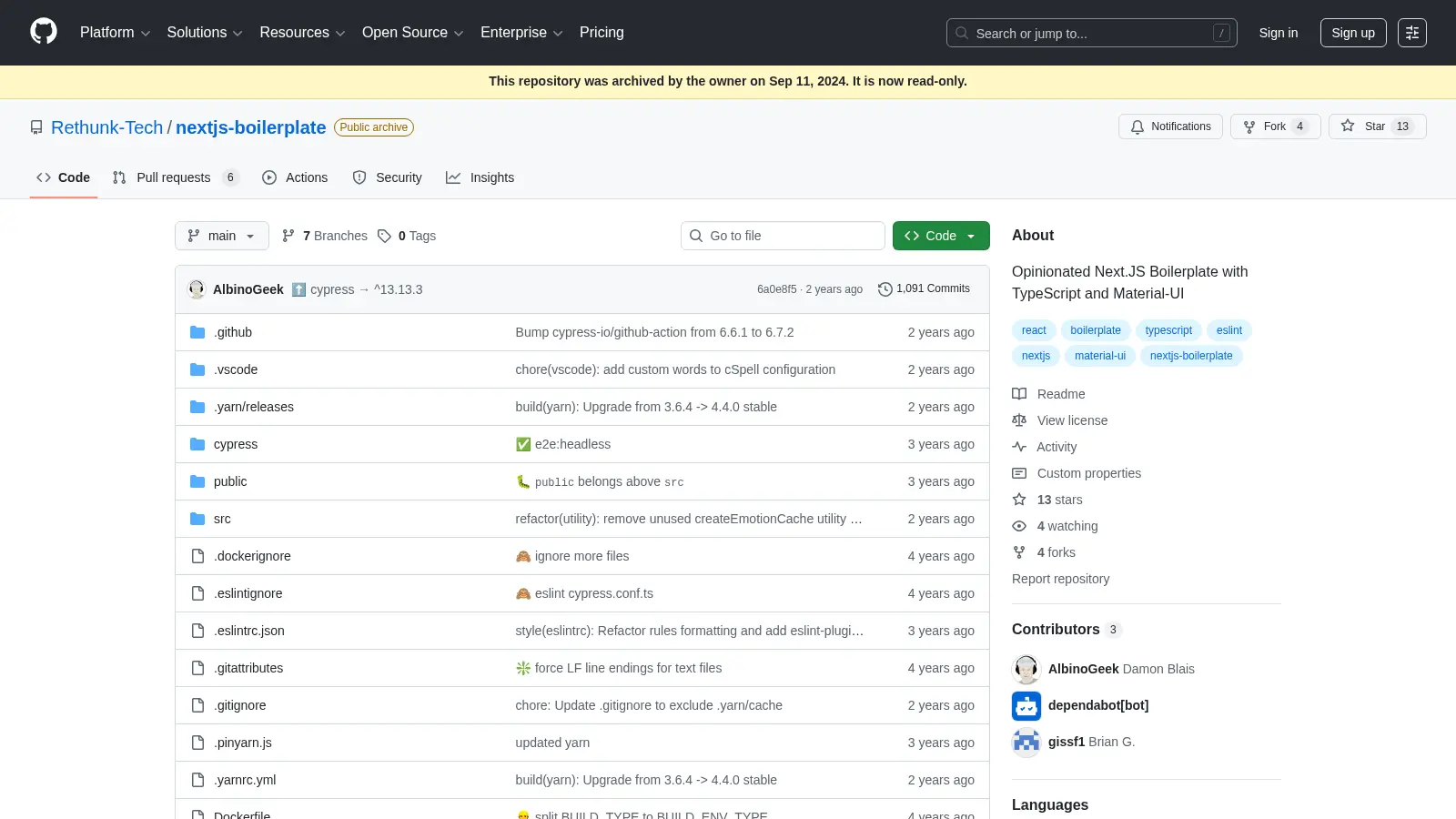Click the Readme book icon
This screenshot has height=819, width=1456.
tap(1019, 394)
